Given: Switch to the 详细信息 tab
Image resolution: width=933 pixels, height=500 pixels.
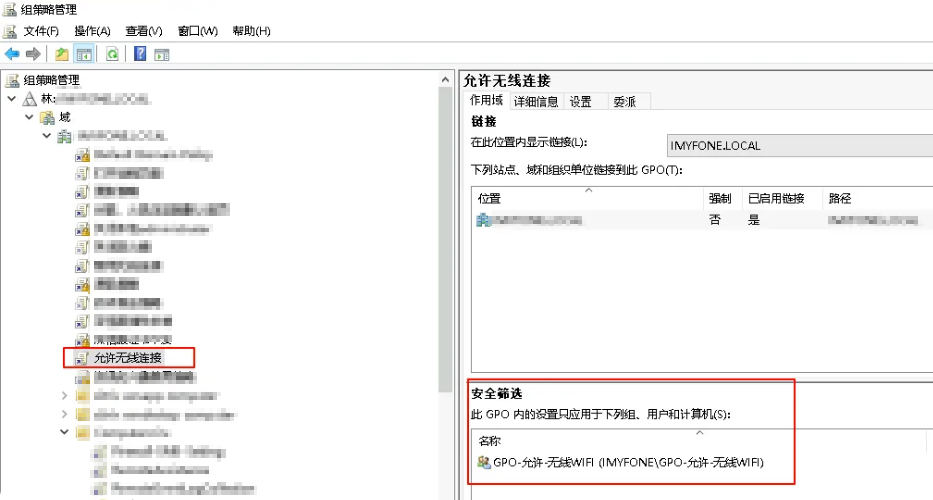Looking at the screenshot, I should point(536,102).
